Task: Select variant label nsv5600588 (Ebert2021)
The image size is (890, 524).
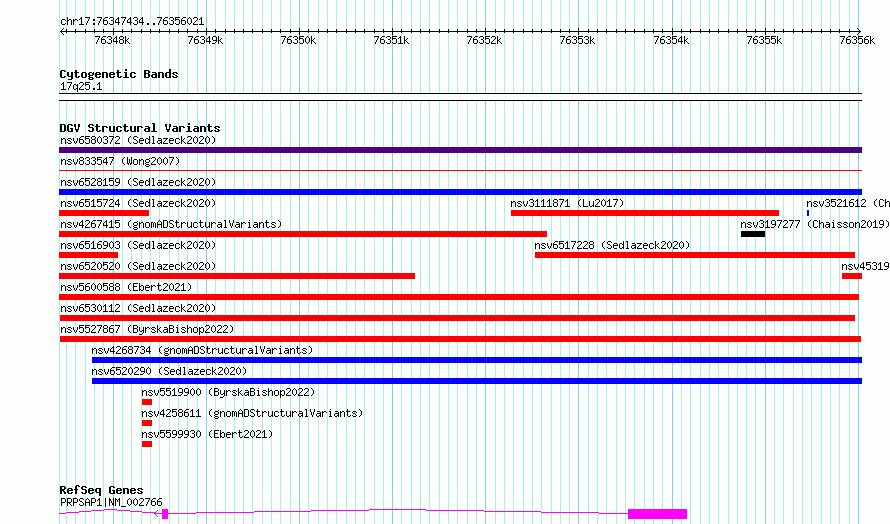Action: pos(126,287)
